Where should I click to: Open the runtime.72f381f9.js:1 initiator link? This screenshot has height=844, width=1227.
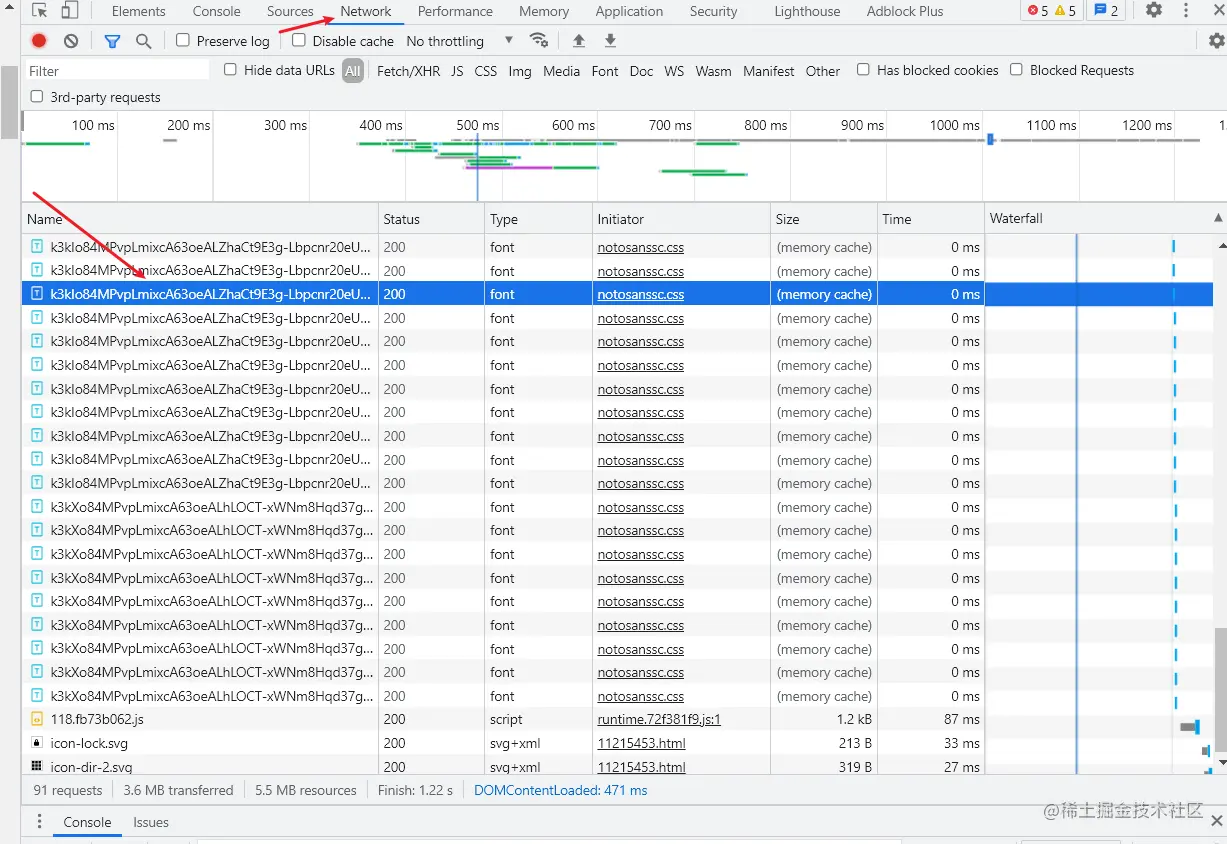coord(659,719)
